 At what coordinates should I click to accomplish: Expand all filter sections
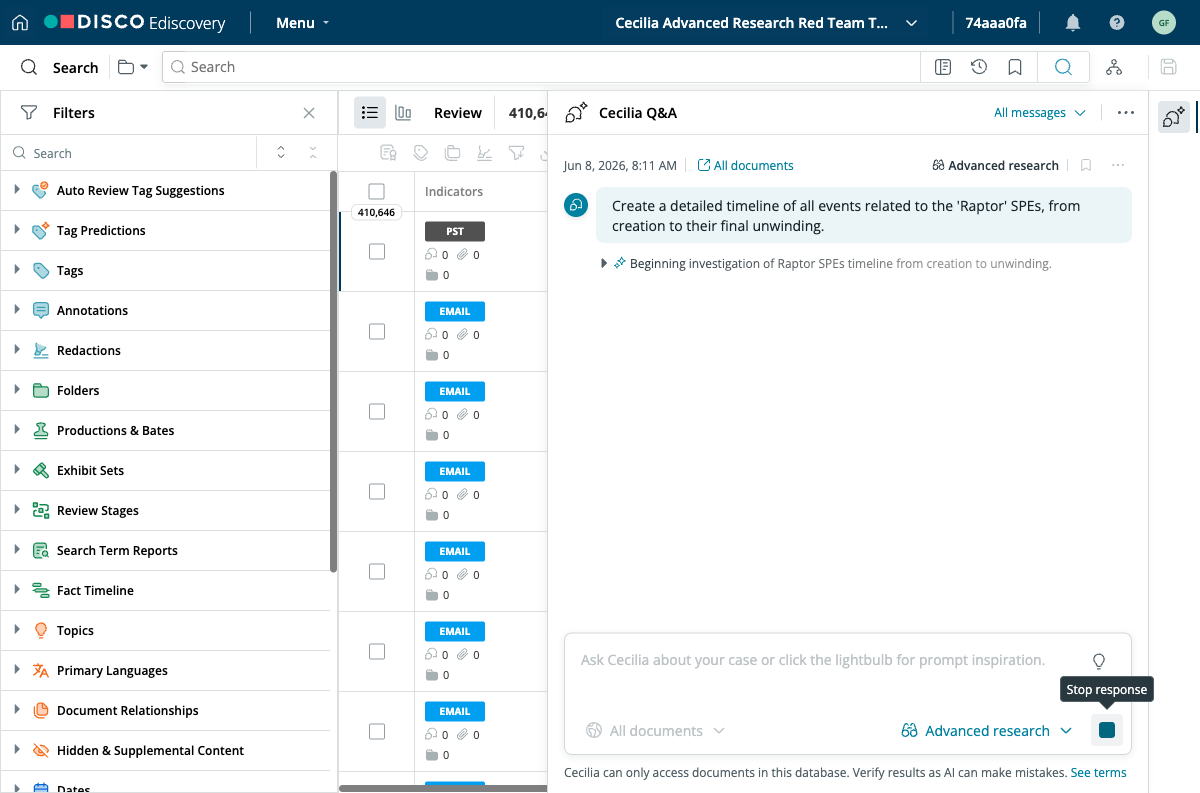(281, 153)
